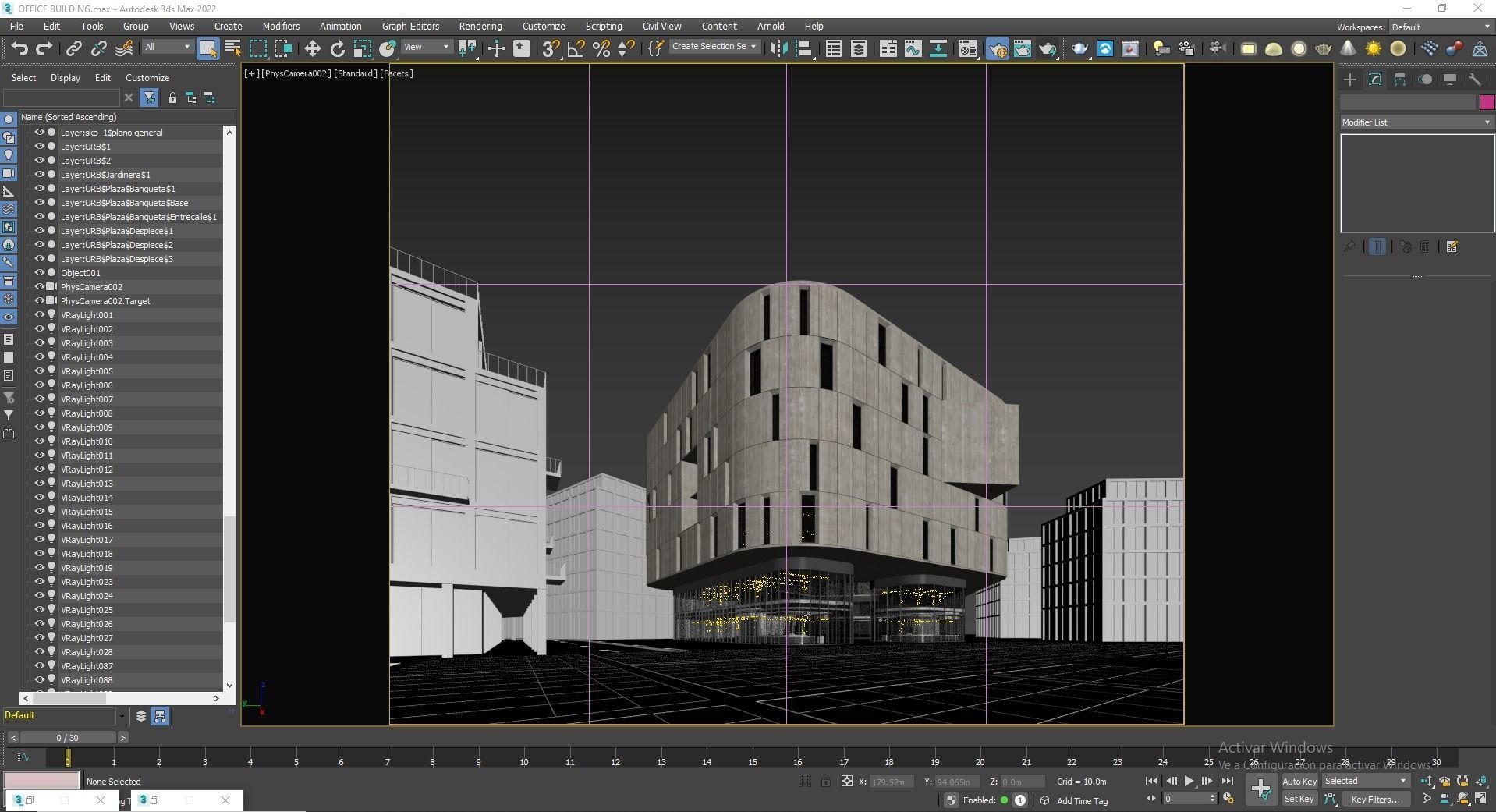
Task: Open the Scripting menu
Action: (604, 27)
